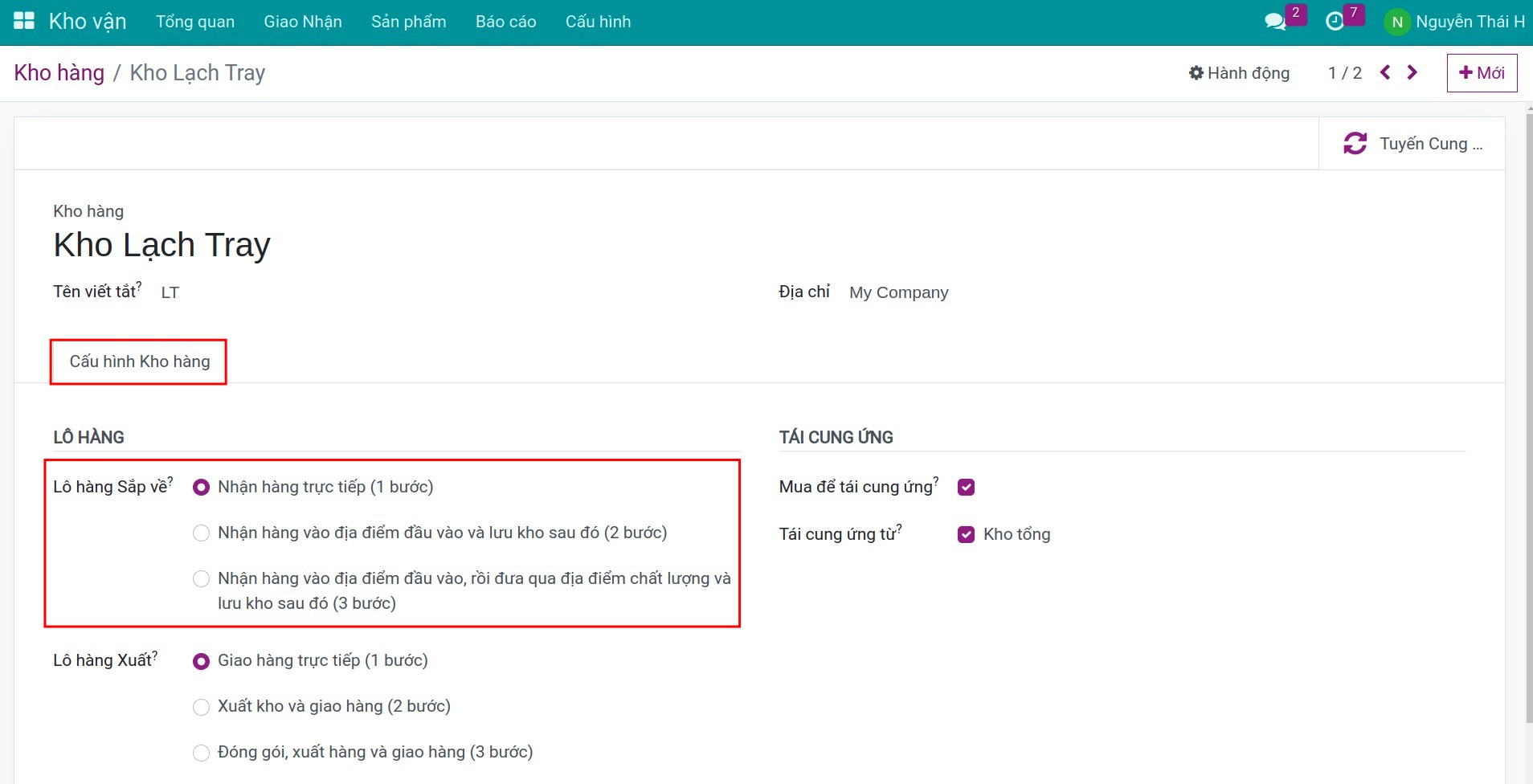The height and width of the screenshot is (784, 1533).
Task: Click the page vertical scrollbar
Action: pyautogui.click(x=1528, y=418)
